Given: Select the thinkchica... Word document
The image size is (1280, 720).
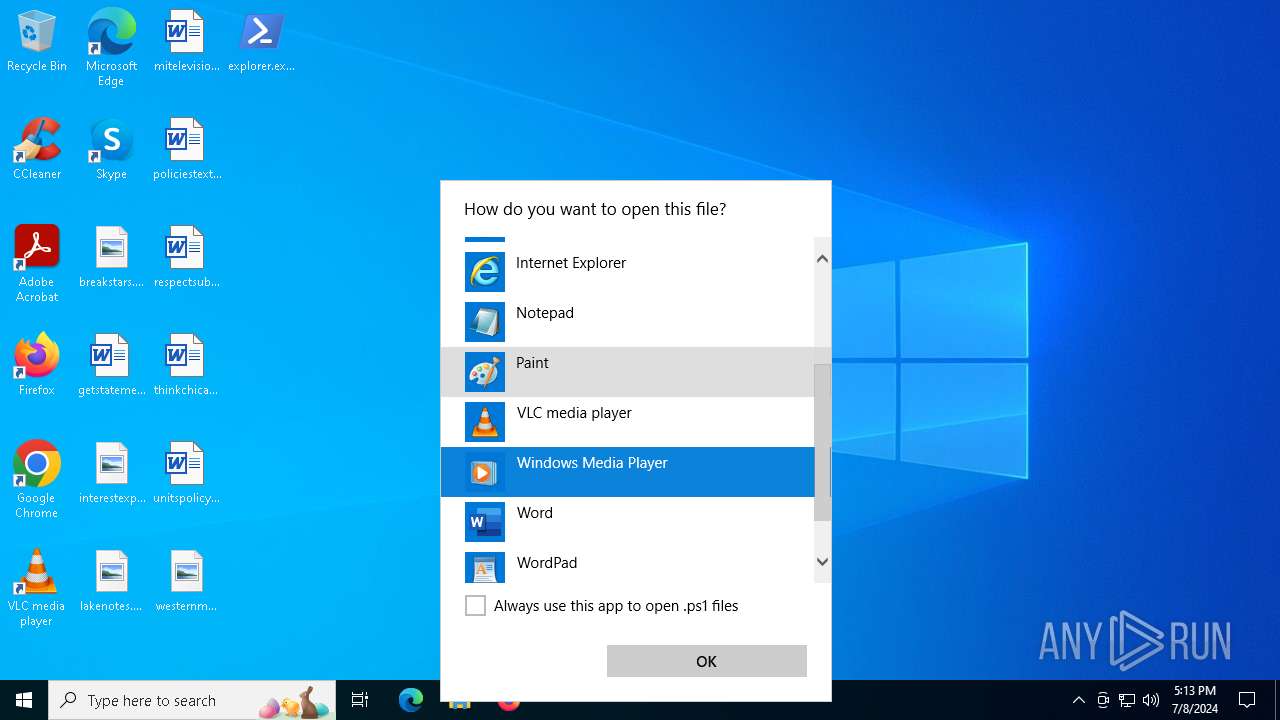Looking at the screenshot, I should [186, 366].
